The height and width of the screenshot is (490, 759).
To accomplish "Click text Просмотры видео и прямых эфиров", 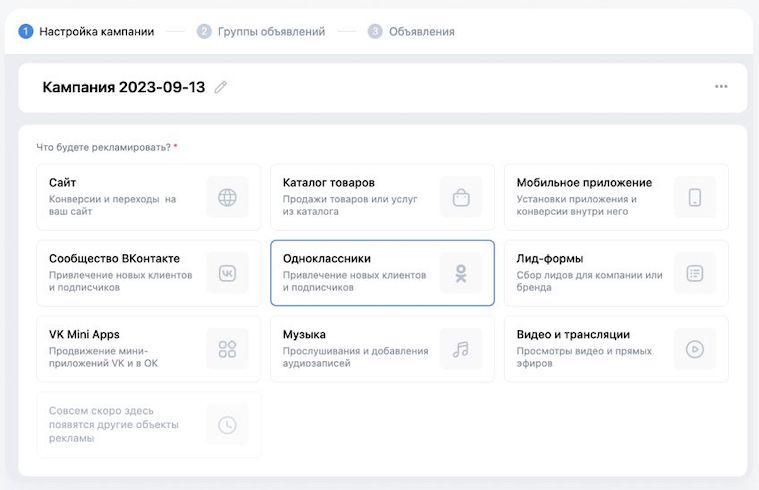I will [584, 357].
